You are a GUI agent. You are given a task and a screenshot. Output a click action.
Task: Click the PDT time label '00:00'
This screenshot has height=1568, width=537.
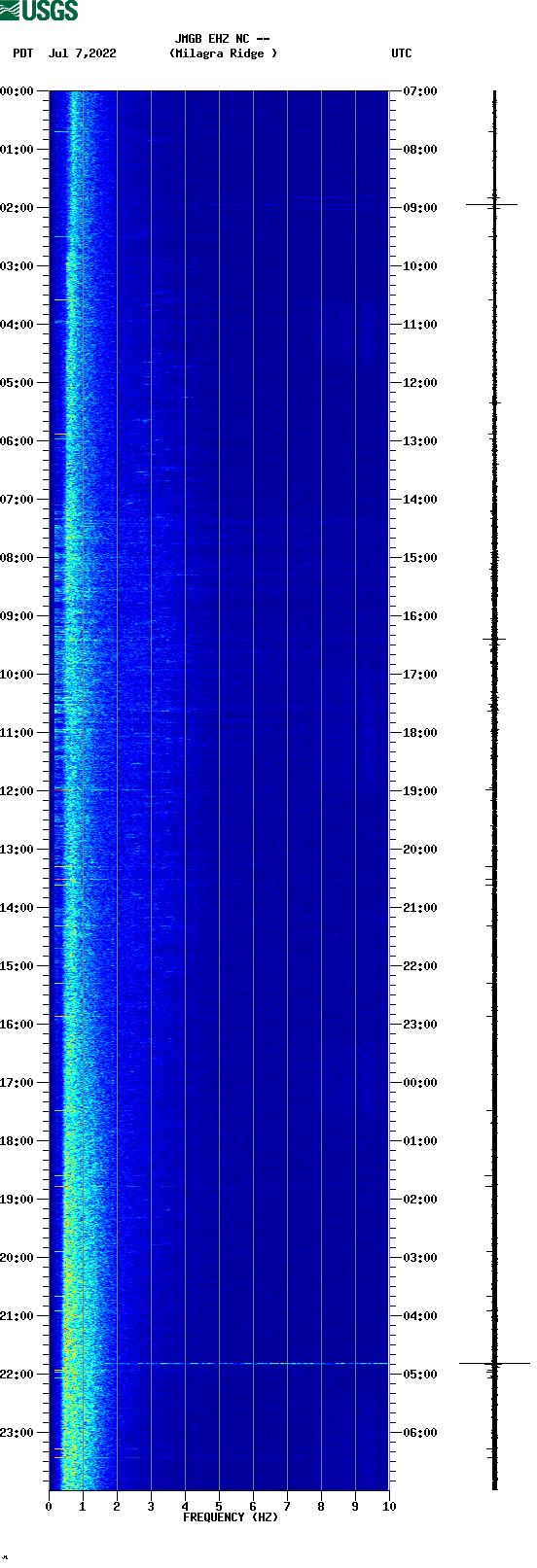pyautogui.click(x=18, y=91)
